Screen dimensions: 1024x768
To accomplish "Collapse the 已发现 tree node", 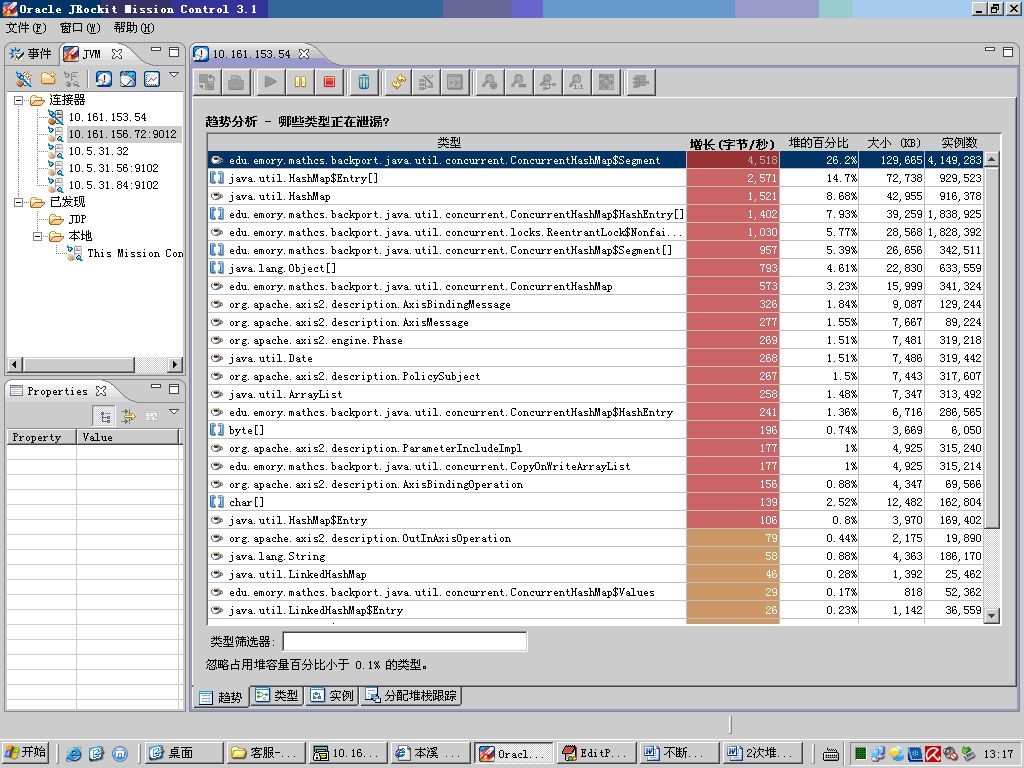I will [20, 202].
